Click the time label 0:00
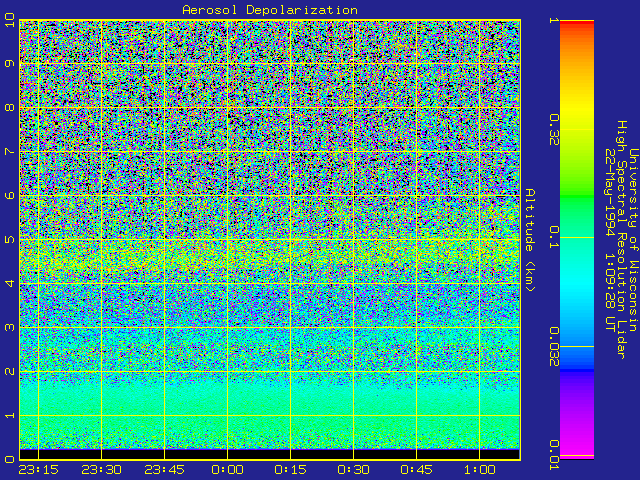 [227, 470]
